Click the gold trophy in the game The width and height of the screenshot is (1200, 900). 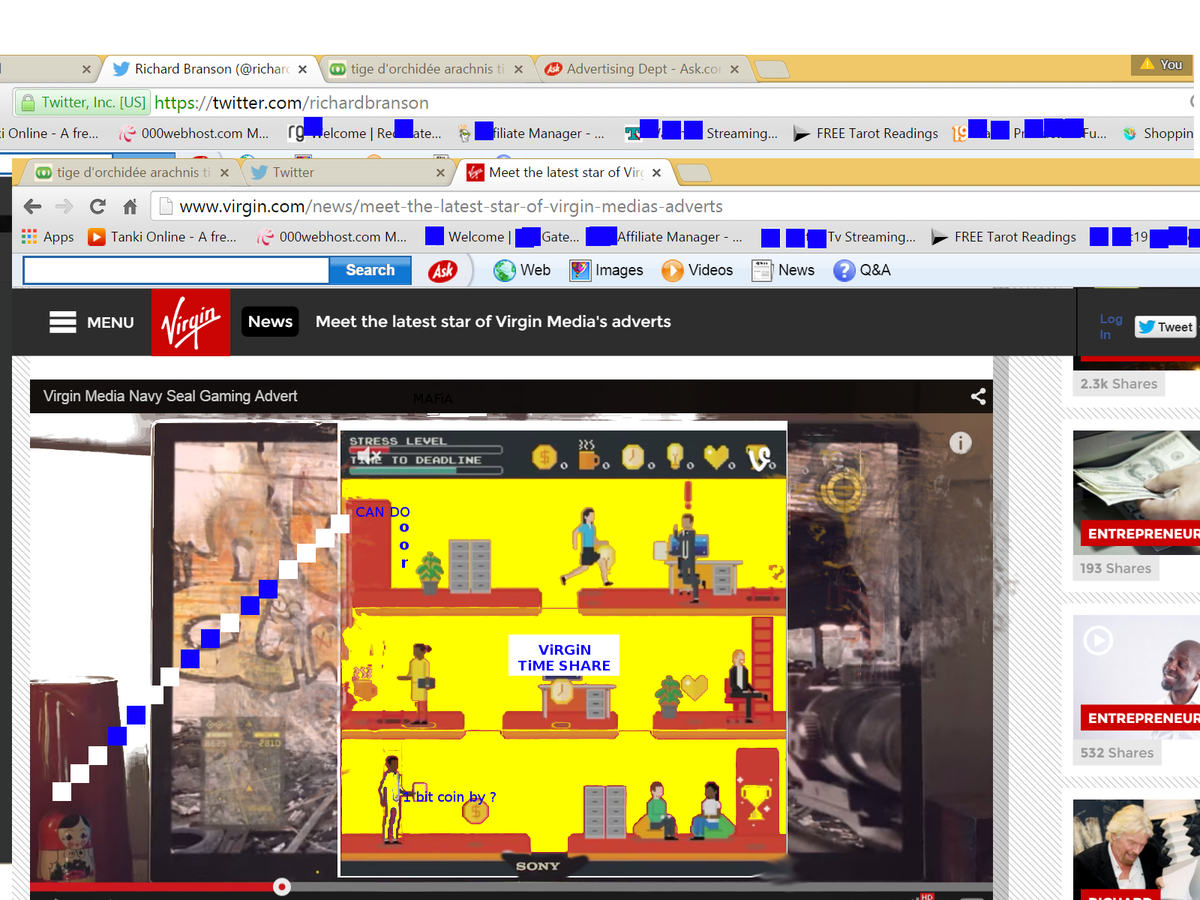(x=755, y=802)
